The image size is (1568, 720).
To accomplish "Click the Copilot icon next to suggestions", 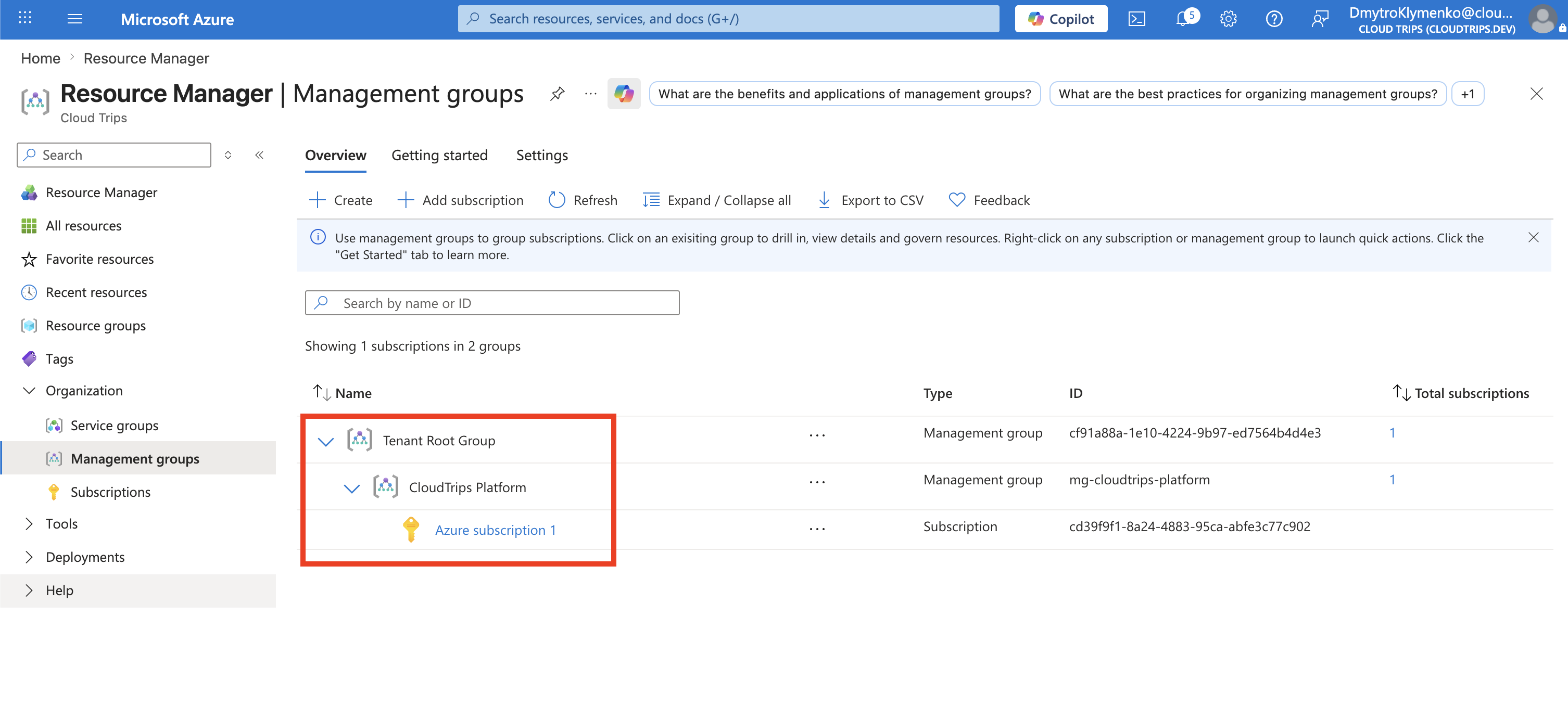I will [x=624, y=94].
